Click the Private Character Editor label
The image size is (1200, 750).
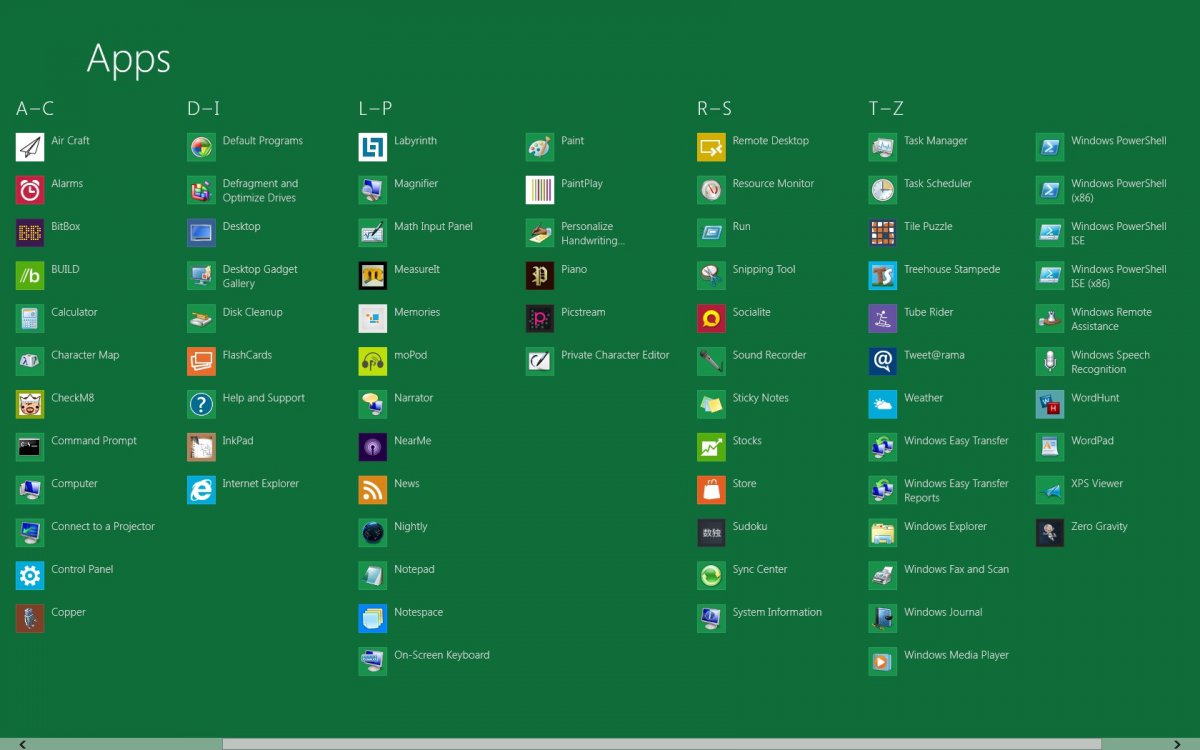(615, 355)
